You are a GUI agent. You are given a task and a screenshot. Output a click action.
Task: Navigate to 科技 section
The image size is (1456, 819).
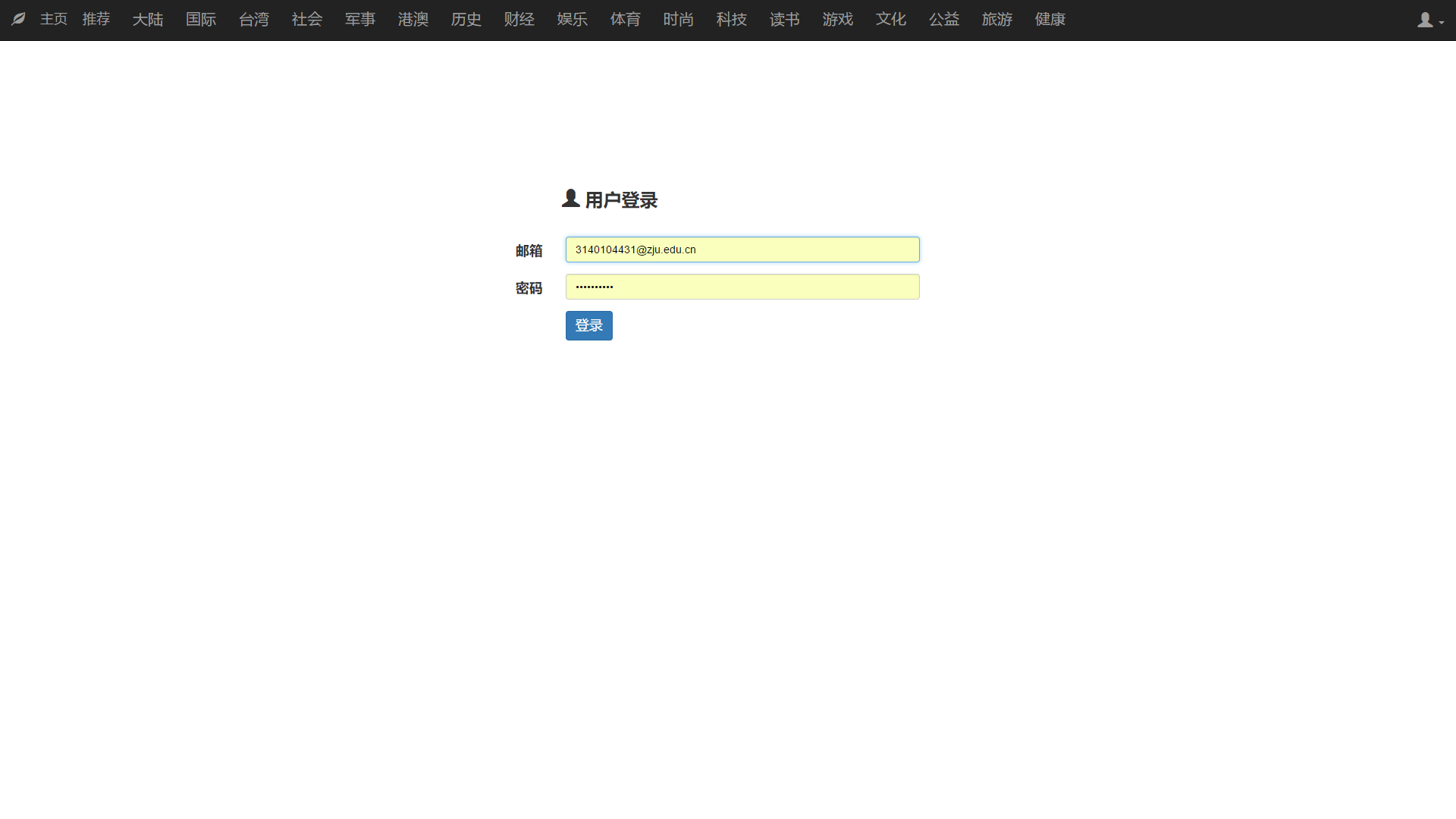coord(732,19)
